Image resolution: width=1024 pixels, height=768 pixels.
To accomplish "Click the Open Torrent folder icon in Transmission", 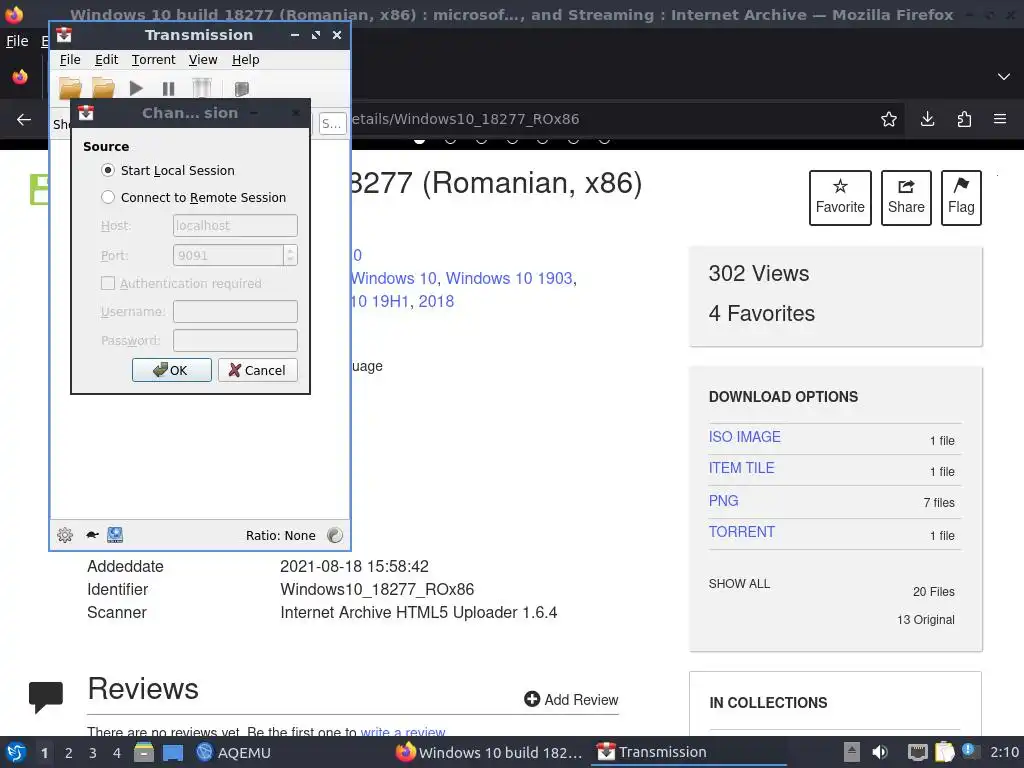I will coord(71,88).
